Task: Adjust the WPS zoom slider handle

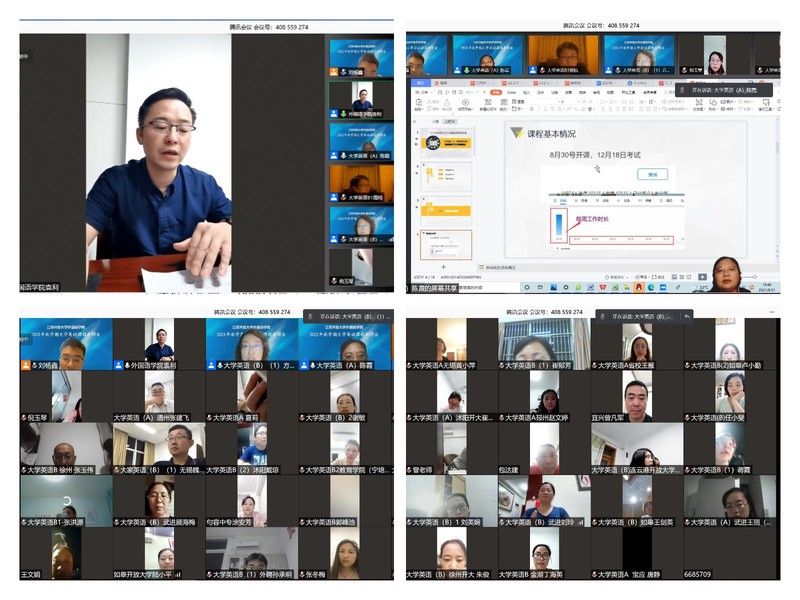Action: 755,277
